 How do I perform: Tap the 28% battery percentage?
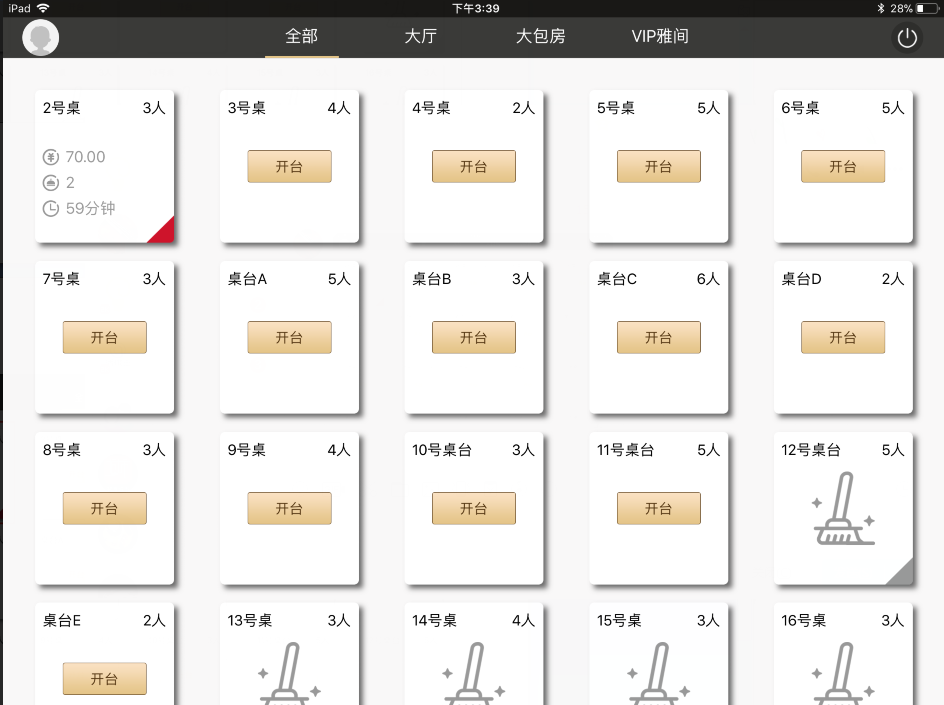click(x=901, y=8)
